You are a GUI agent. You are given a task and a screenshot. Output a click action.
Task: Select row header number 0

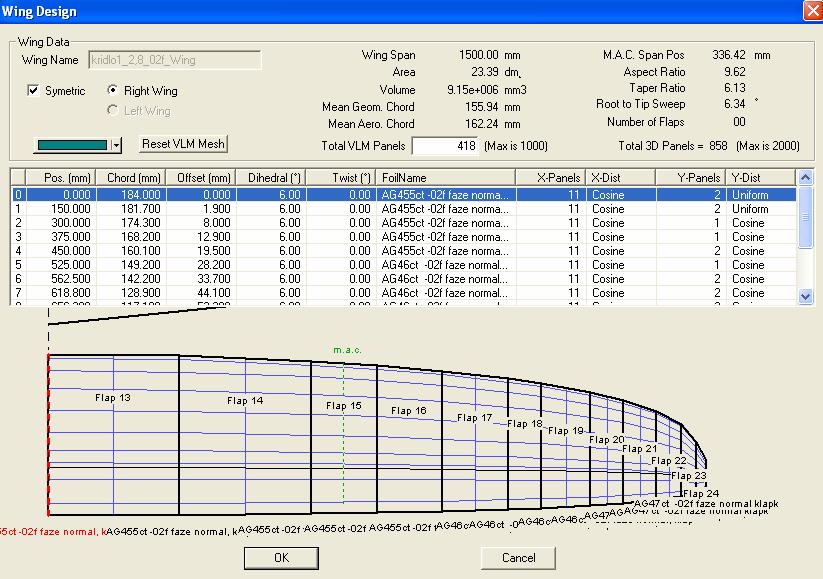click(18, 195)
